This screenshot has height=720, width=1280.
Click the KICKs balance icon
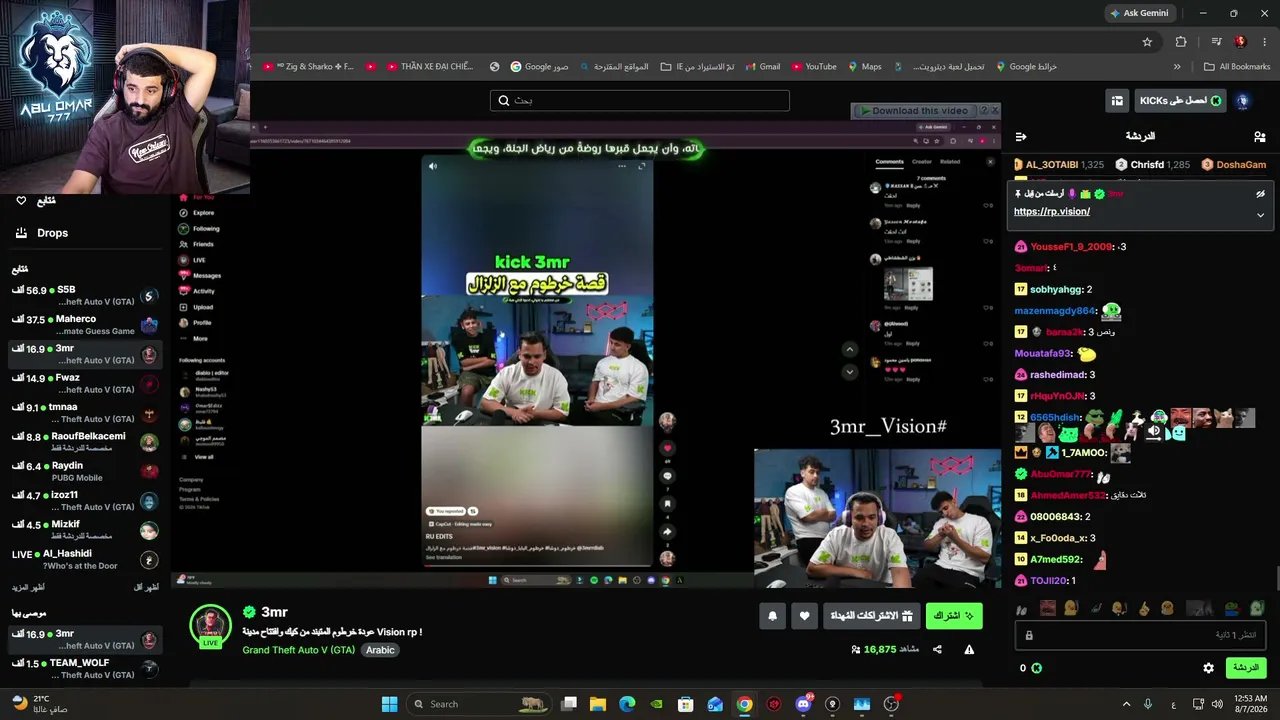click(1036, 668)
